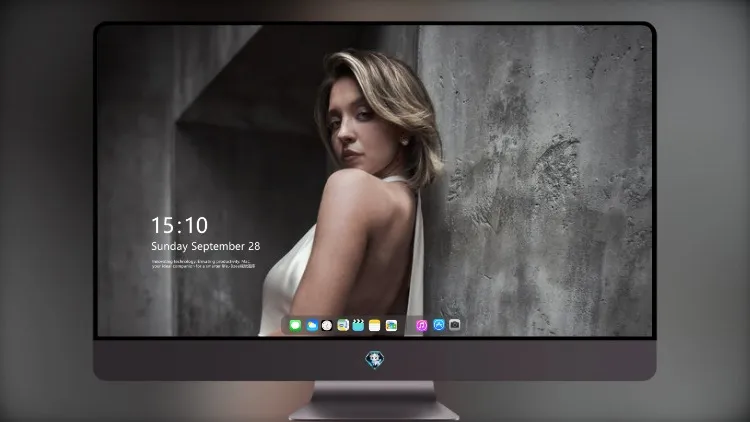Viewport: 750px width, 422px height.
Task: Launch the Camera app in dock
Action: tap(454, 325)
